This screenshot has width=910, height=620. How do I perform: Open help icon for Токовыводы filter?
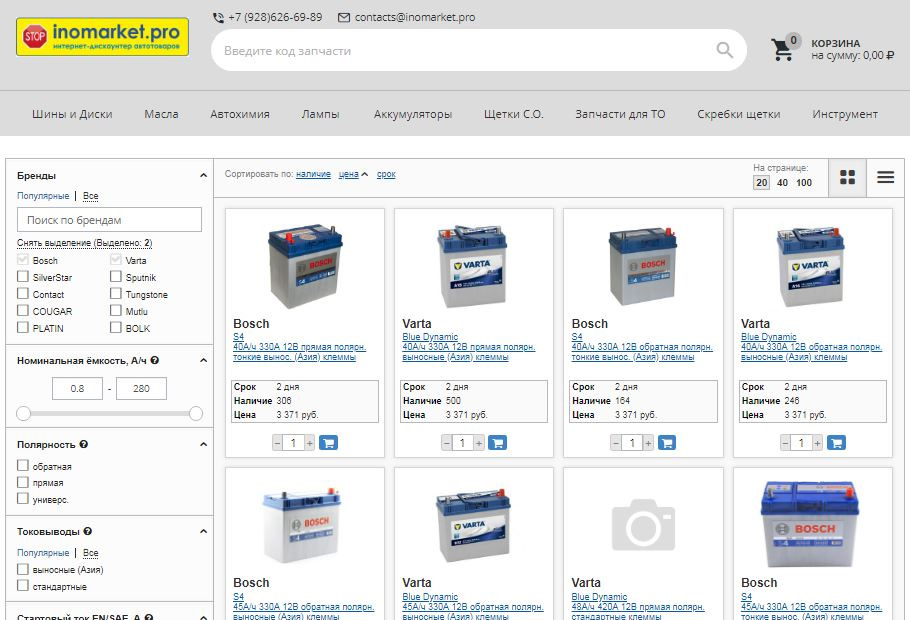pyautogui.click(x=88, y=531)
